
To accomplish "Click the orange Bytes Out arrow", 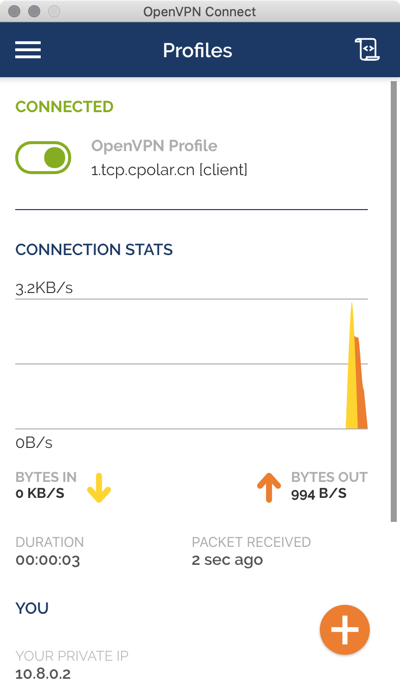I will pyautogui.click(x=269, y=488).
